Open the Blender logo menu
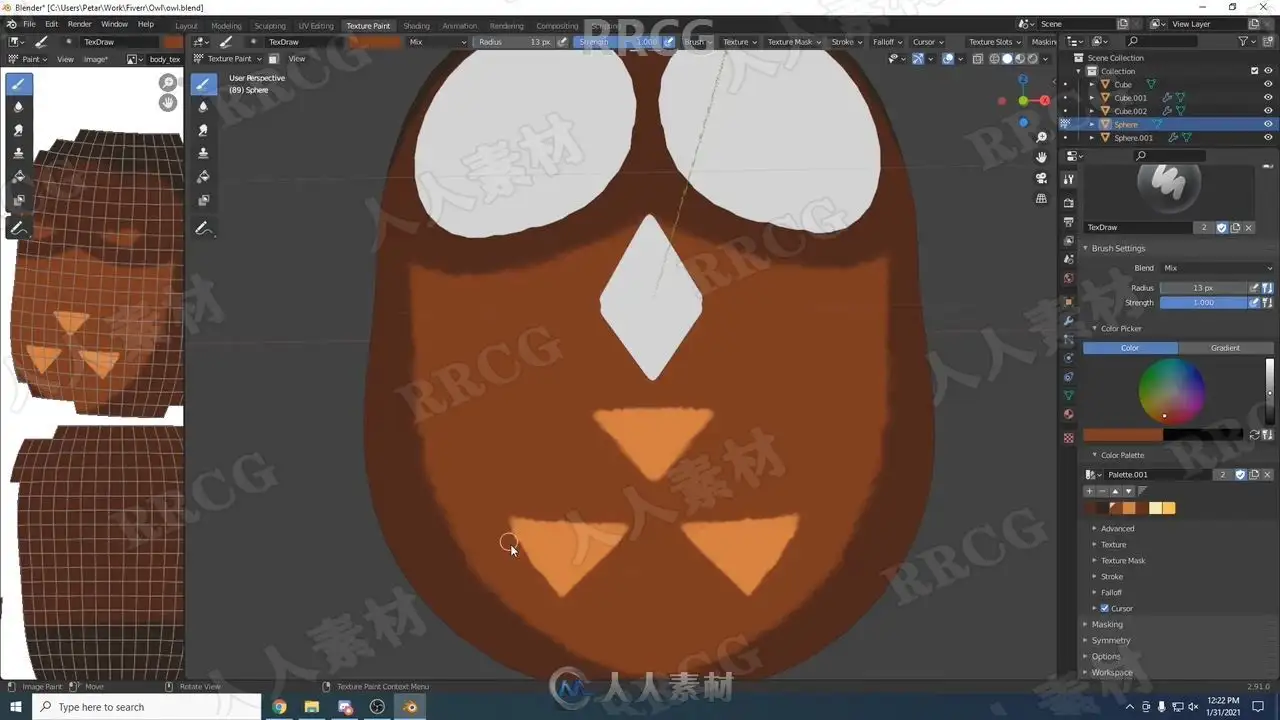The height and width of the screenshot is (720, 1280). (x=11, y=24)
